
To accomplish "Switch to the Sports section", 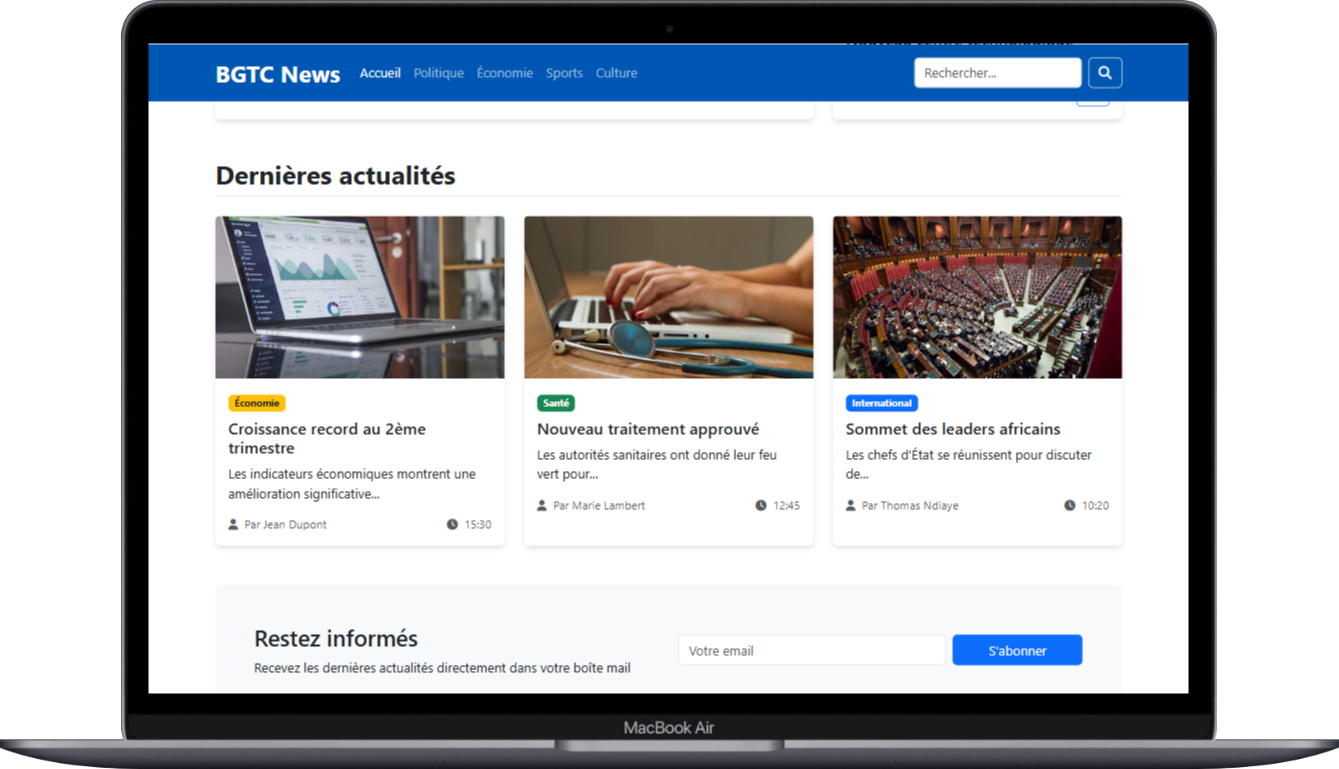I will tap(564, 73).
